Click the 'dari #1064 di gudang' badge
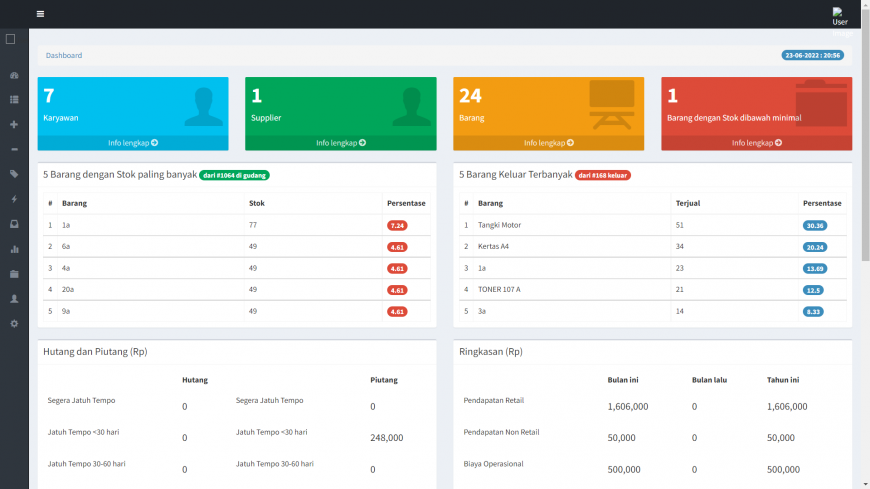 (234, 175)
